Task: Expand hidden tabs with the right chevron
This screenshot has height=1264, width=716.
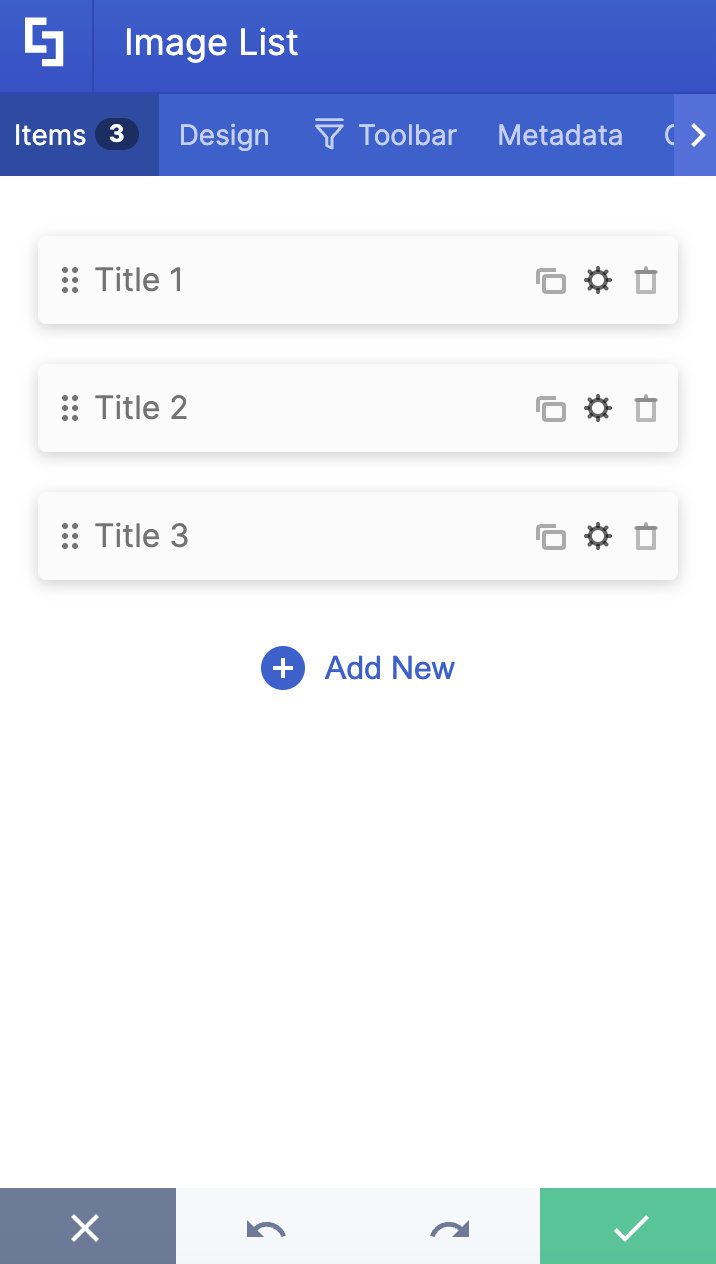Action: (x=698, y=134)
